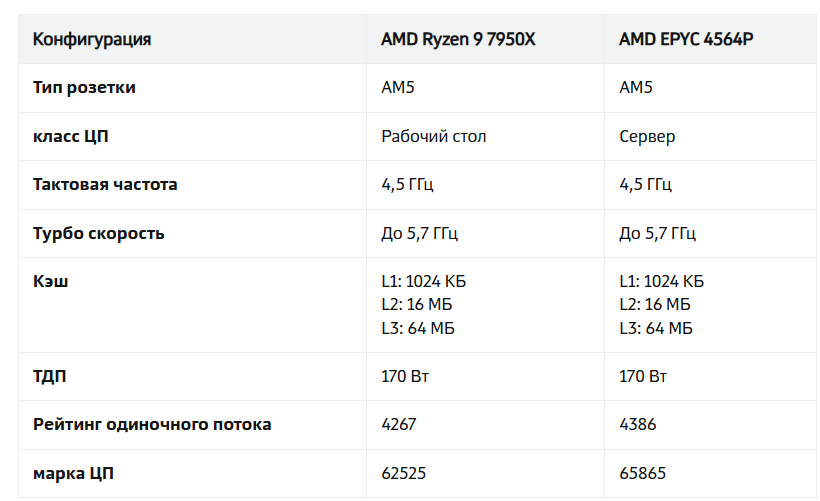Click the EPYC L3: 64 МБ cache line

[656, 328]
